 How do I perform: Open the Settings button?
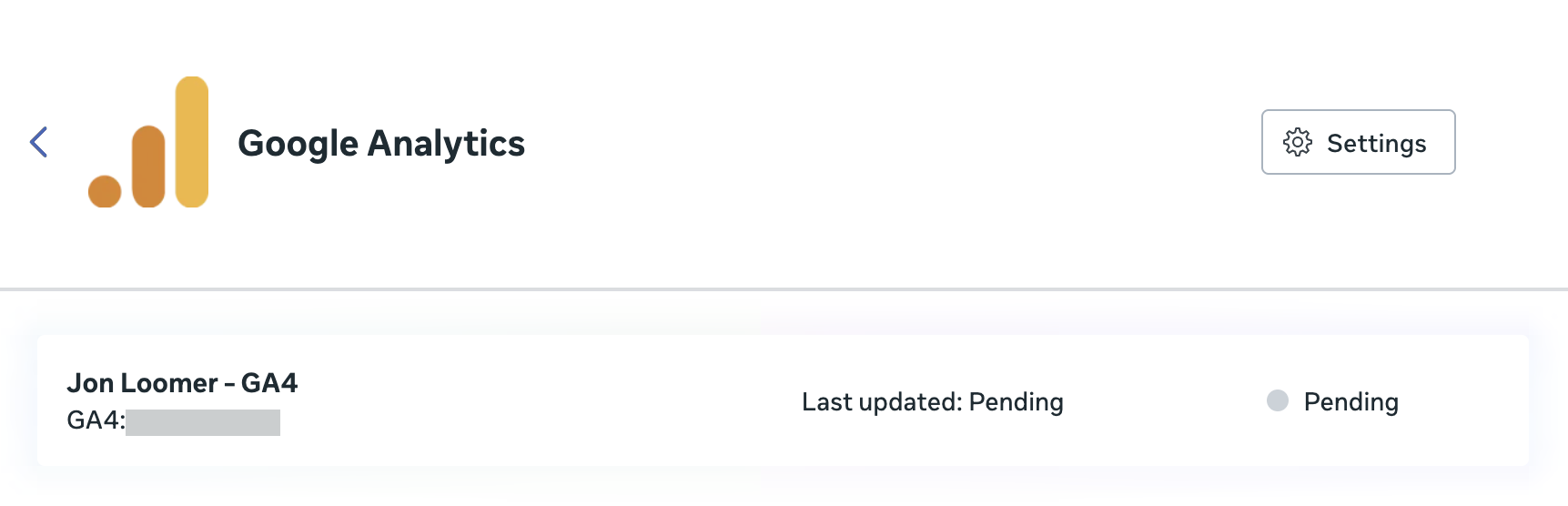click(1358, 142)
